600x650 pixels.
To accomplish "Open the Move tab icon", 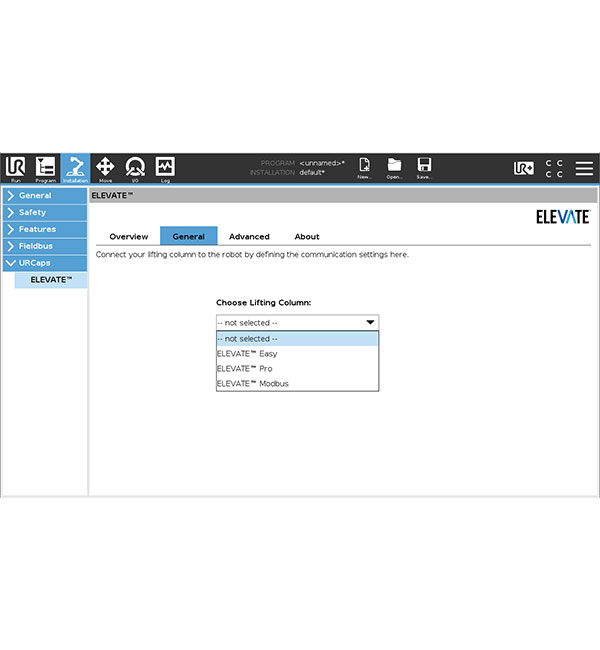I will point(105,168).
